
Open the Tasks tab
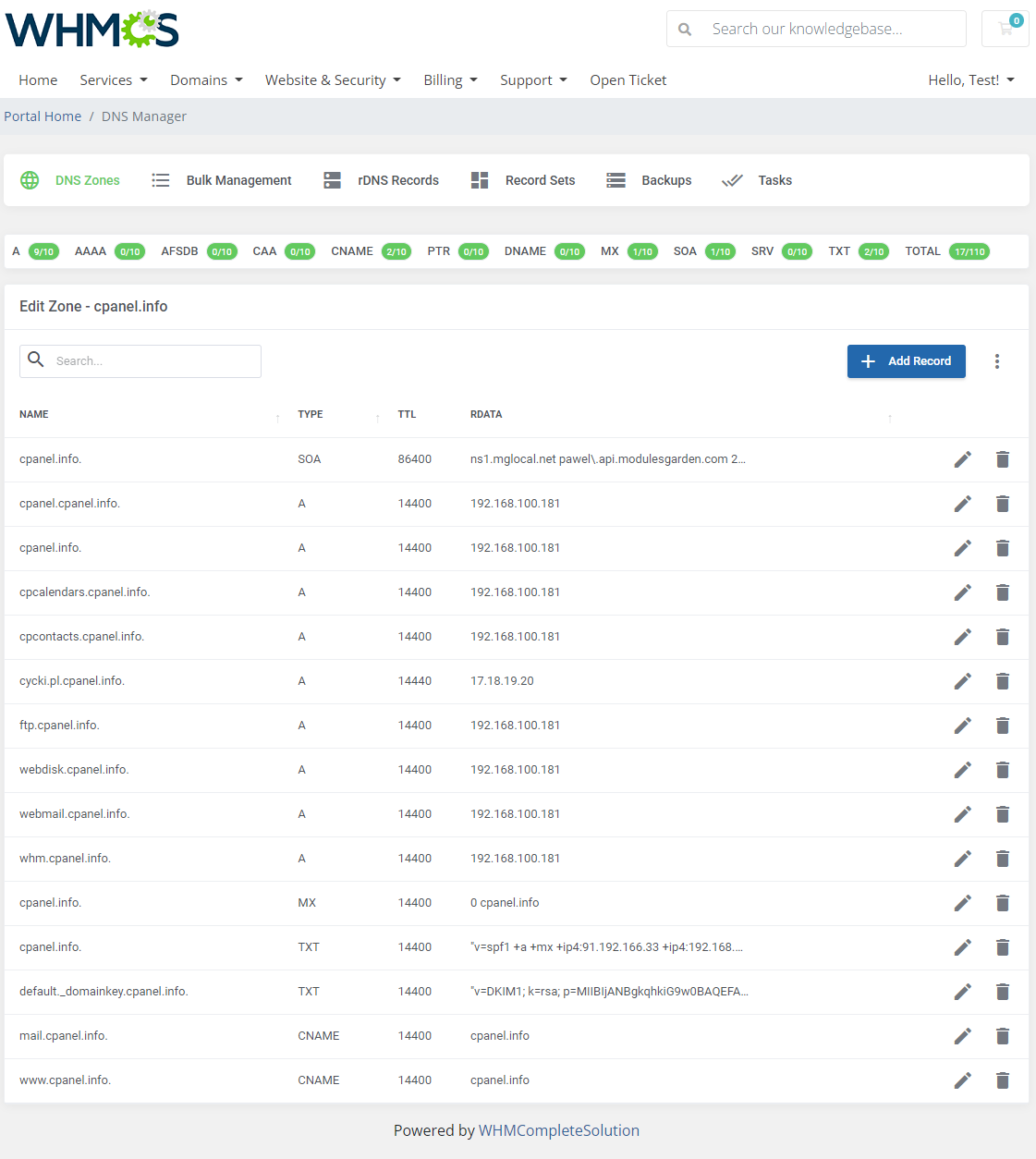click(x=757, y=180)
